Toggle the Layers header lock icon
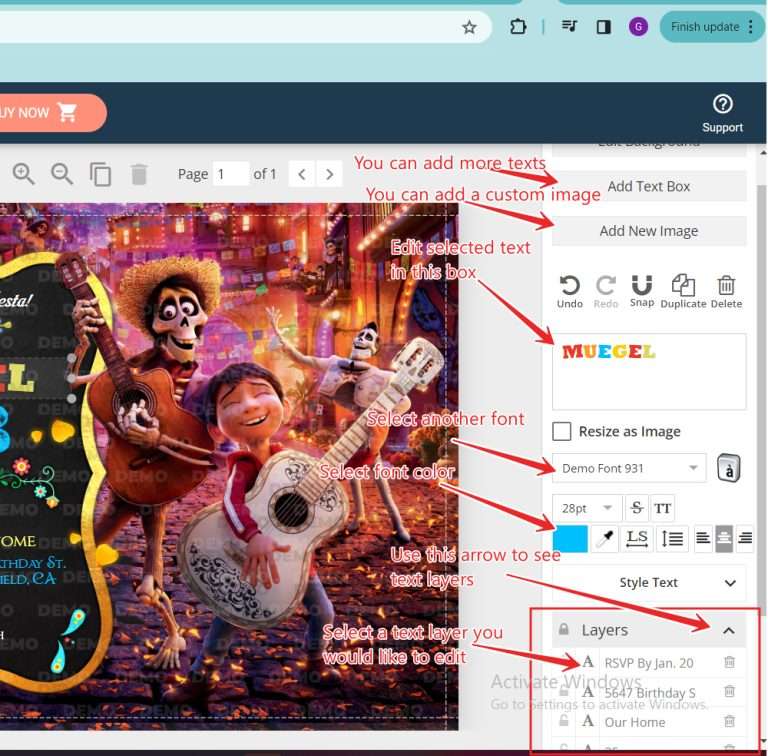The height and width of the screenshot is (756, 768). 564,629
